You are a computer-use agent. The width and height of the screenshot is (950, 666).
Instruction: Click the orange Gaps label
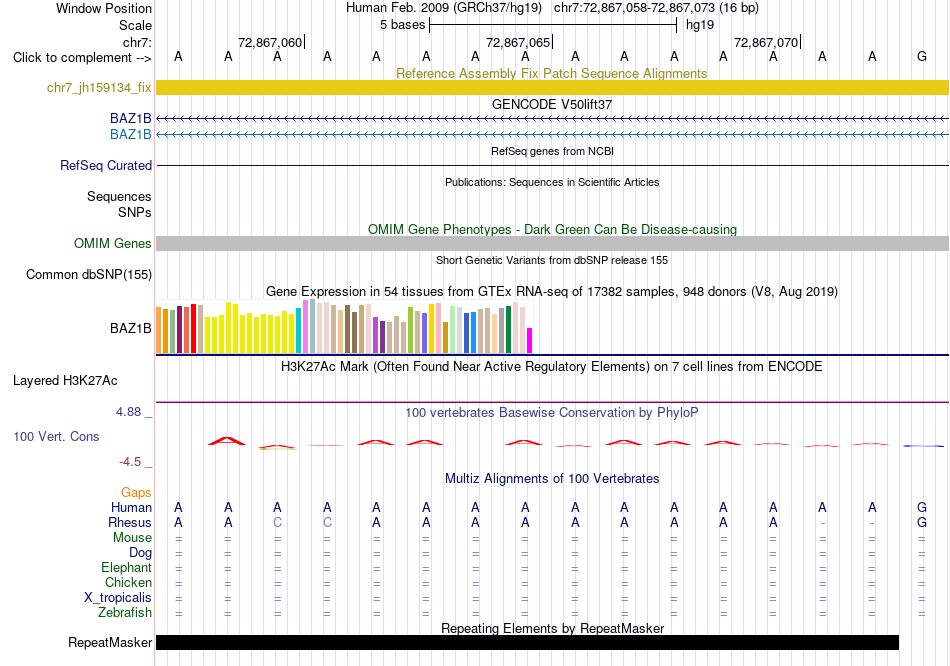(136, 493)
